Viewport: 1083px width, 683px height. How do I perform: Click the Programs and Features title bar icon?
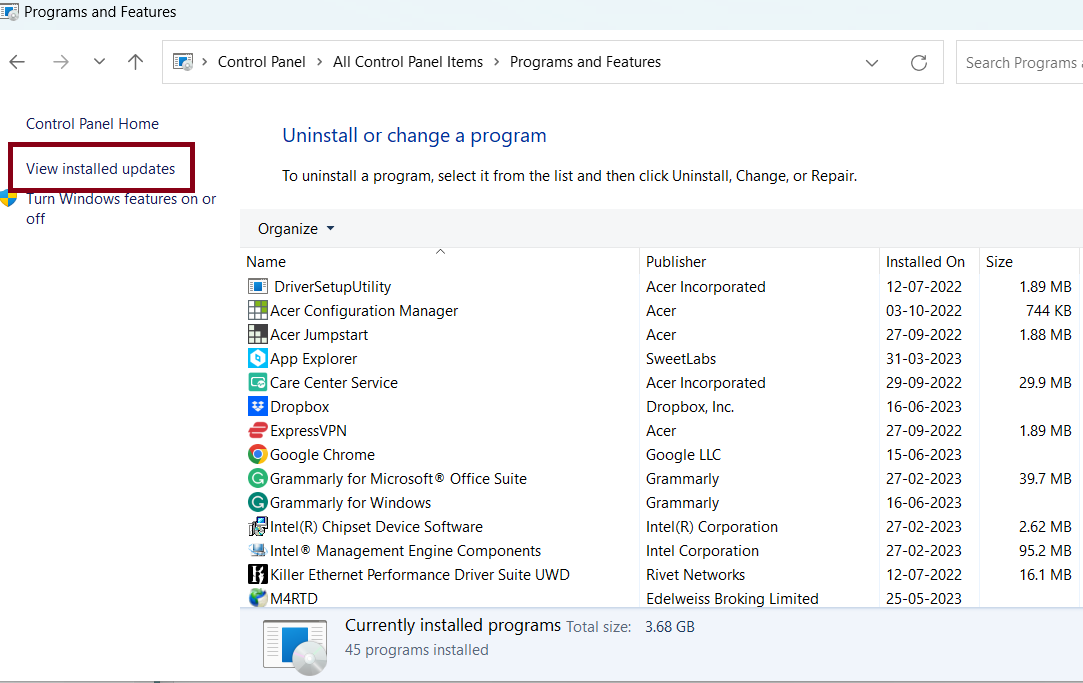coord(10,12)
